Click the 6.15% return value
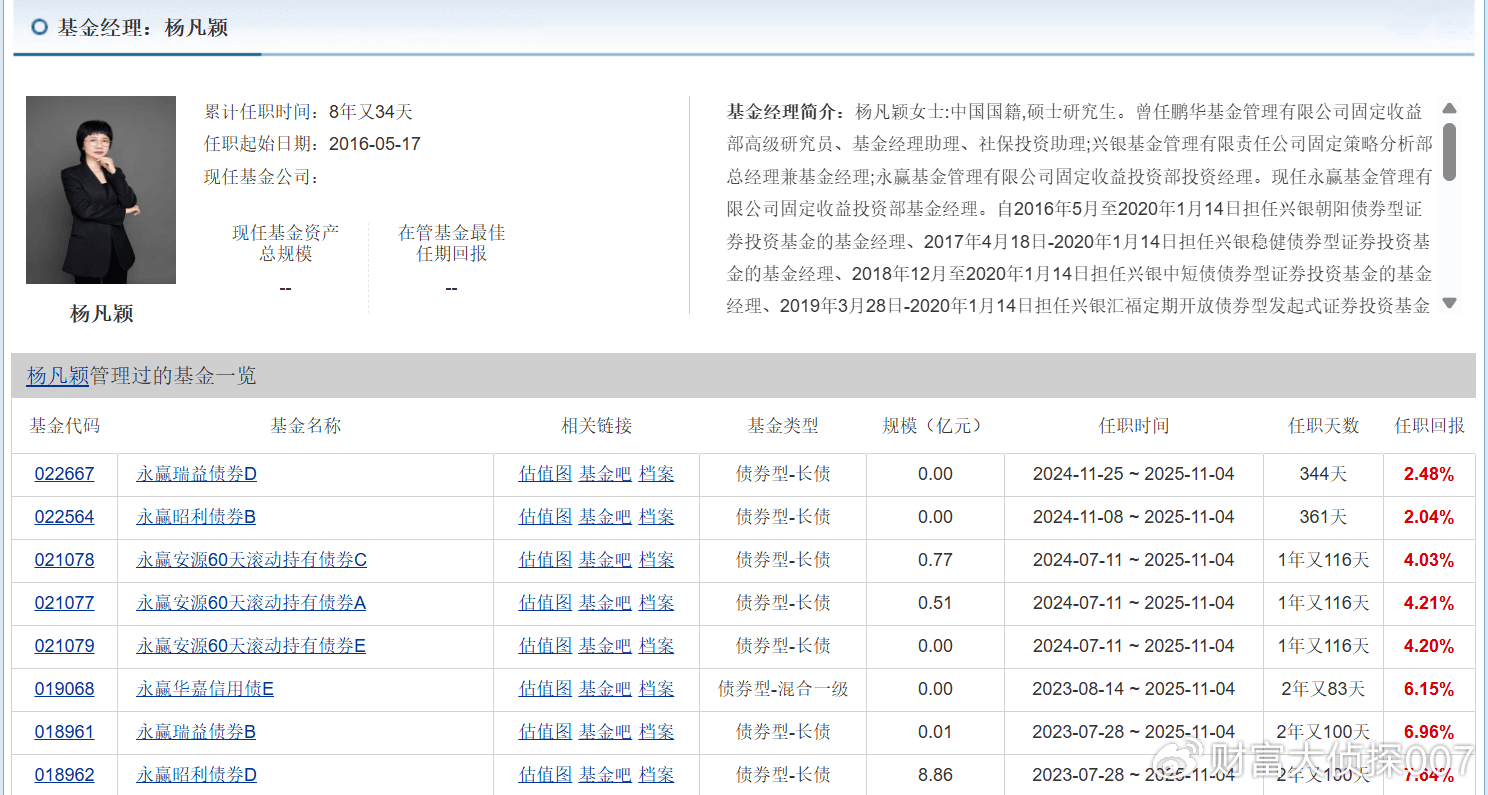Screen dimensions: 1488x795 (1429, 689)
